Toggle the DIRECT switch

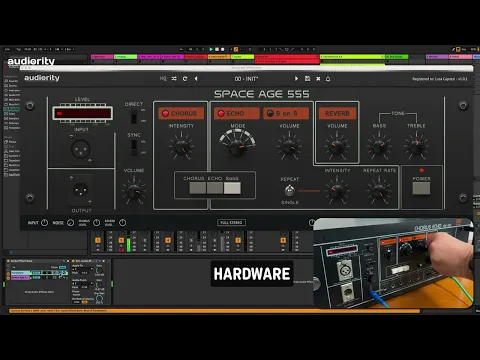134,116
